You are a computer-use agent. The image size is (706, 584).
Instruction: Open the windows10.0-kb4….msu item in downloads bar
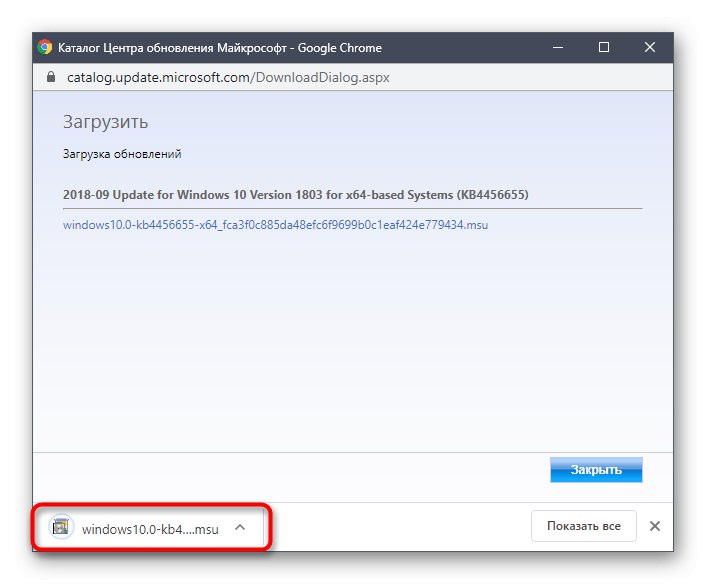(150, 528)
